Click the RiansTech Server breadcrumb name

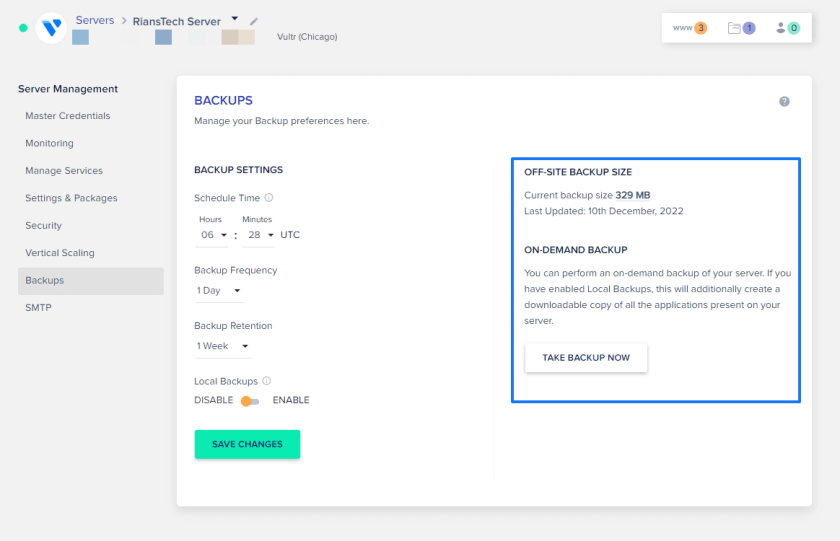pos(177,21)
